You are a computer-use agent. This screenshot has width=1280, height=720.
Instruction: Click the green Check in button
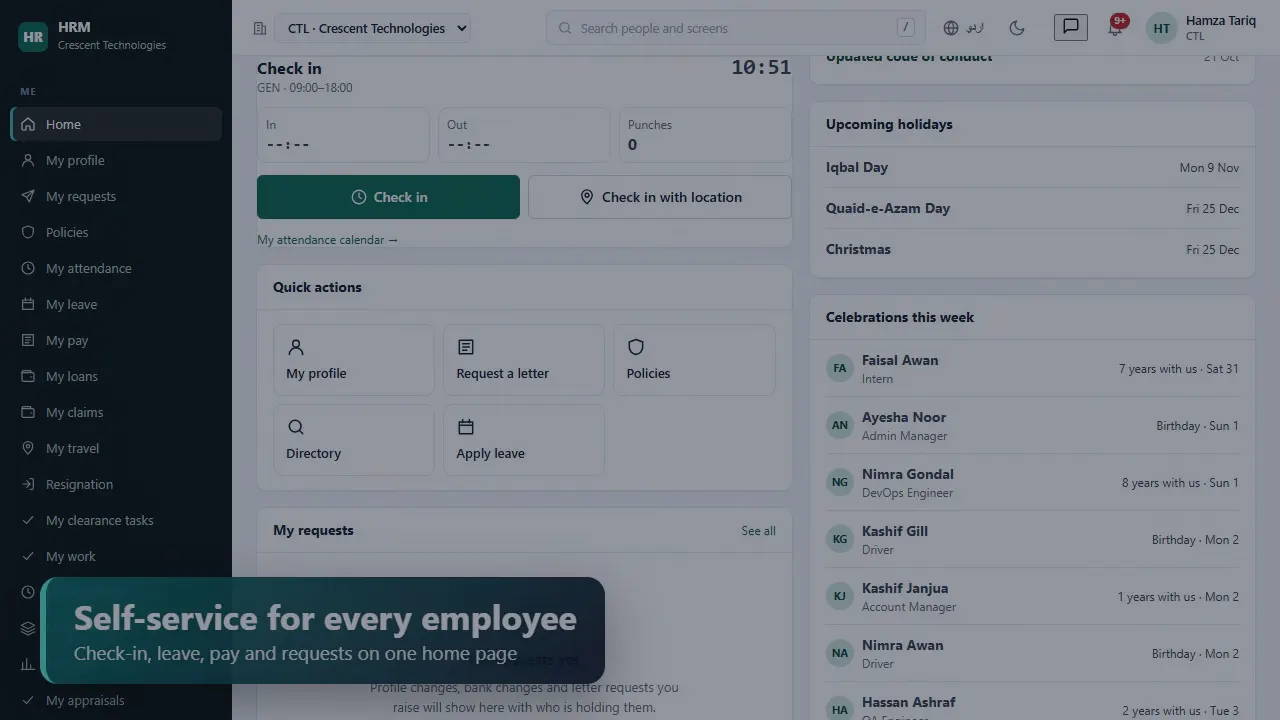pyautogui.click(x=388, y=197)
